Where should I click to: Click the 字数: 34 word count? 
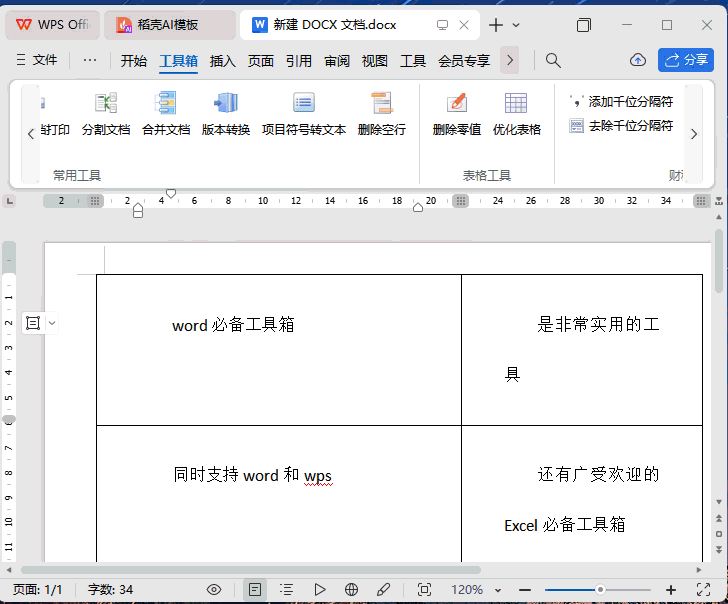tap(110, 590)
